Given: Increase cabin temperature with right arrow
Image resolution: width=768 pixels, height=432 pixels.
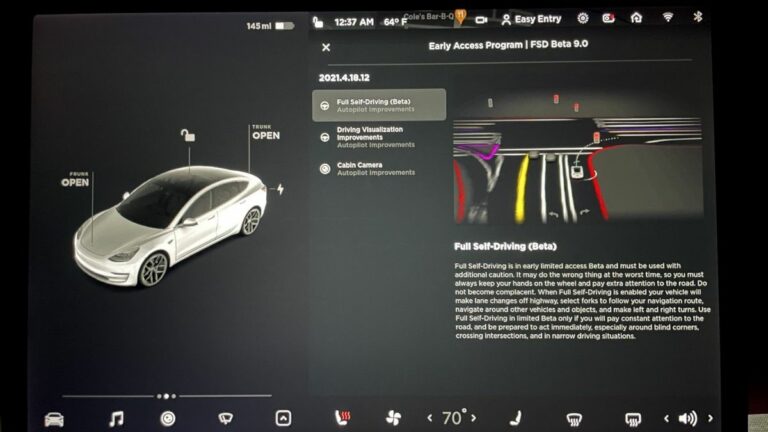Looking at the screenshot, I should pos(474,418).
